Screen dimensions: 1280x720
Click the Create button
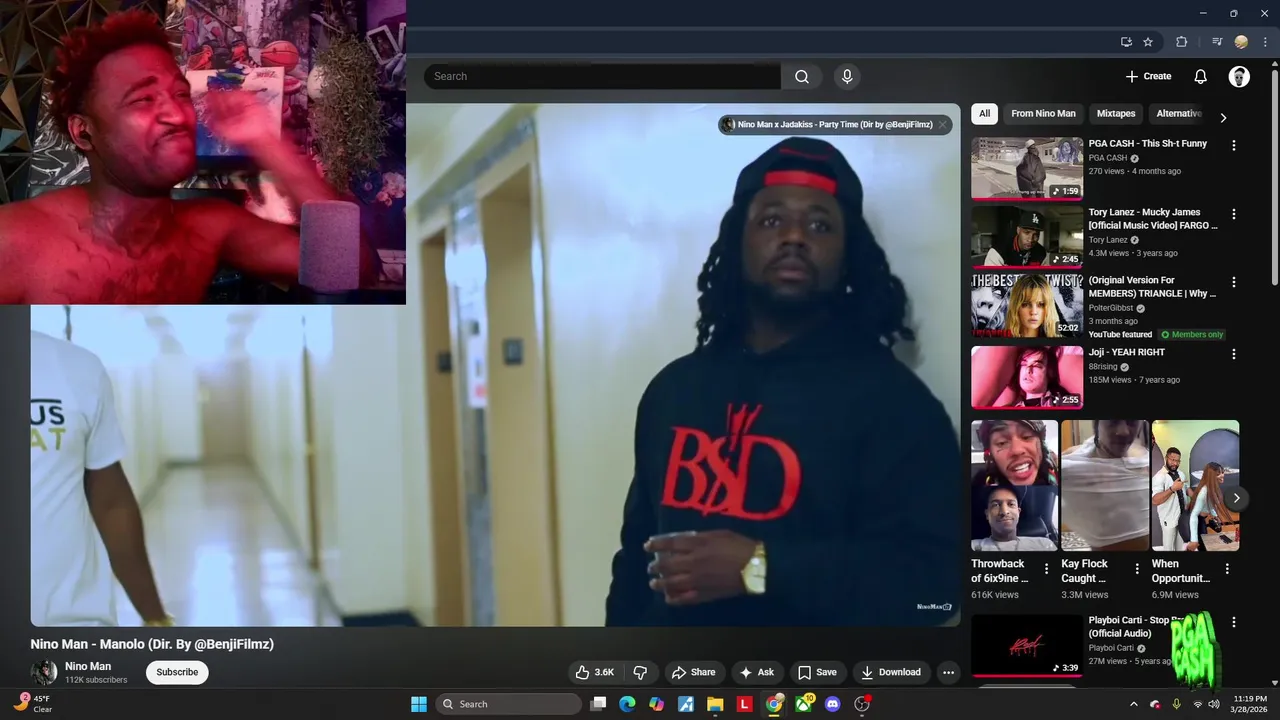tap(1148, 76)
